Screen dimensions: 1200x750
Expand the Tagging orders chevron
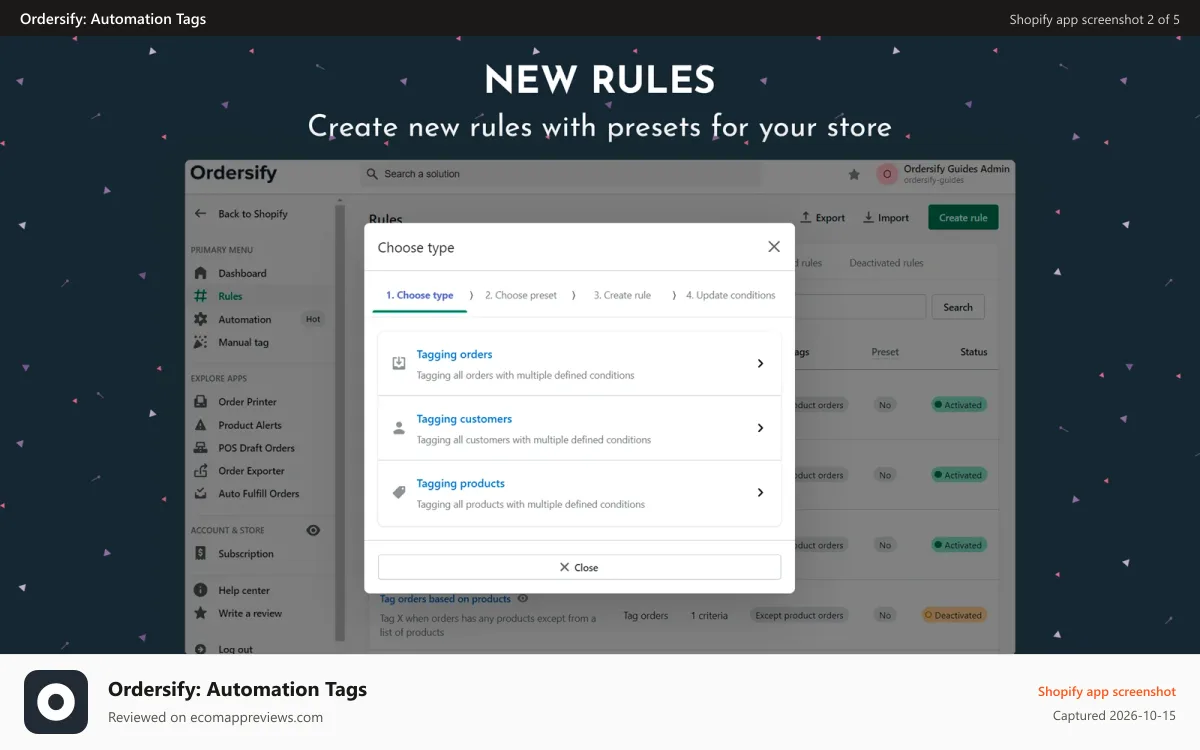[760, 364]
